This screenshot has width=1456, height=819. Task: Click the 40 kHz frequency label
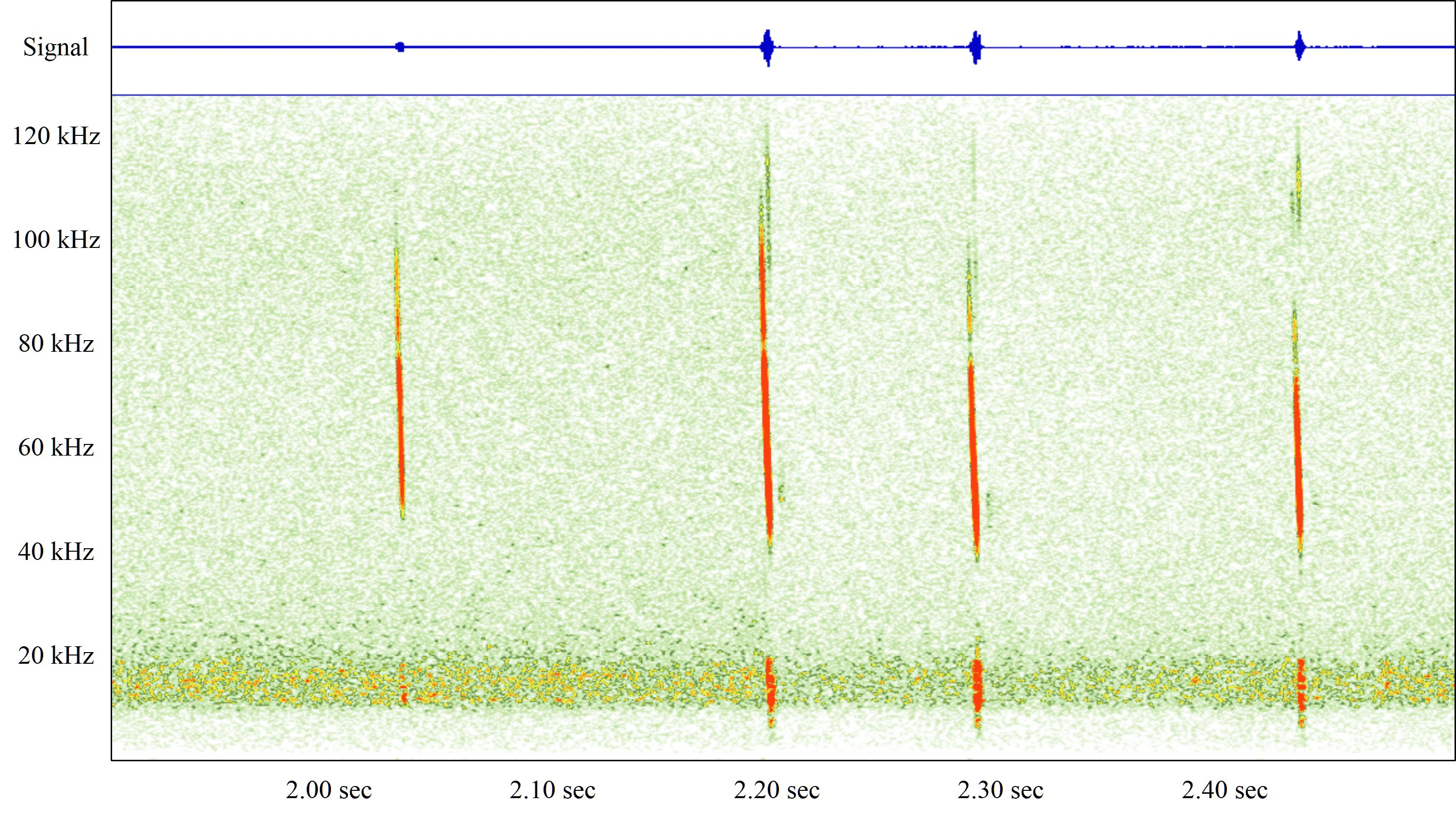click(56, 551)
